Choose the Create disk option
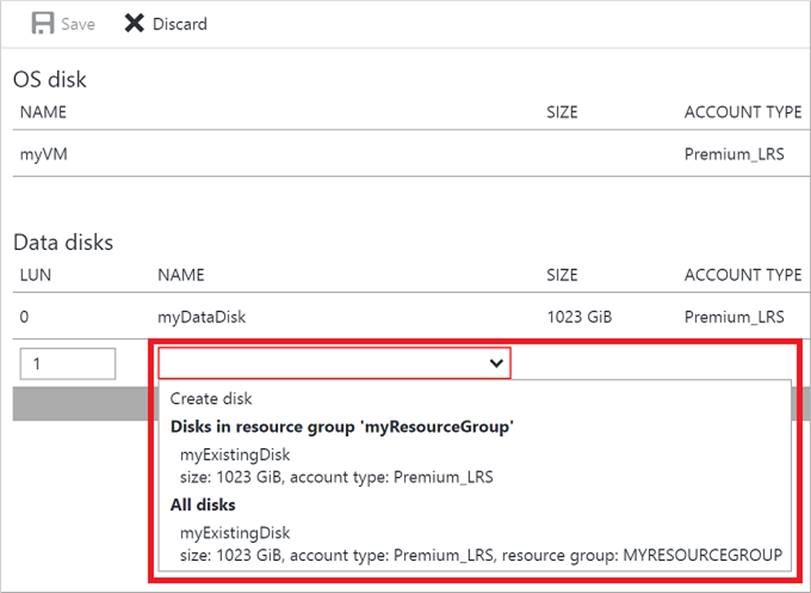This screenshot has width=811, height=593. pyautogui.click(x=211, y=398)
